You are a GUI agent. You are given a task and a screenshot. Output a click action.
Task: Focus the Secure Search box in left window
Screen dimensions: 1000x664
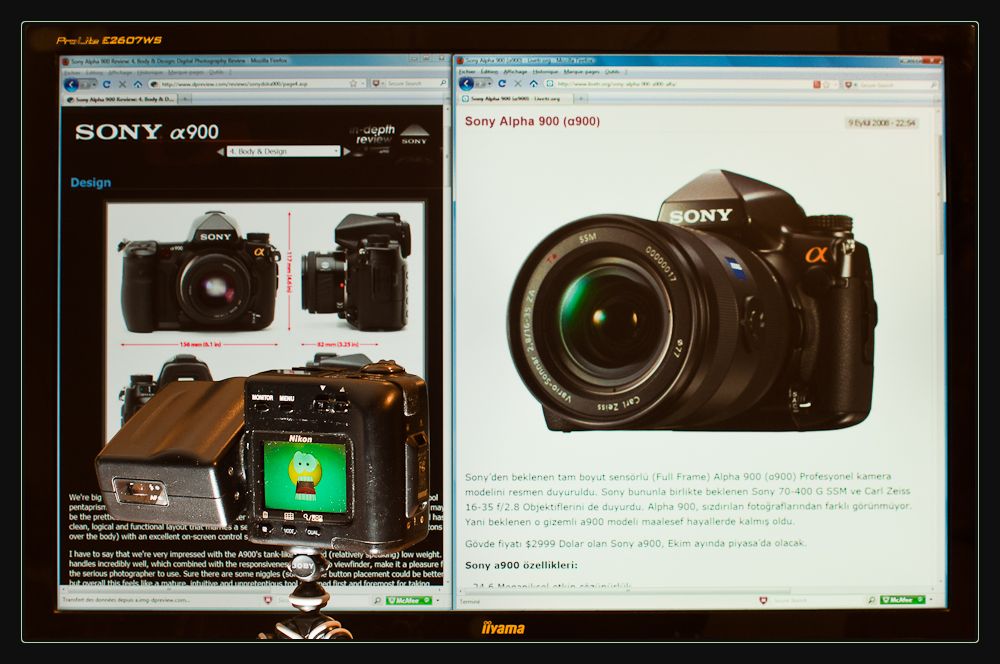pyautogui.click(x=409, y=84)
